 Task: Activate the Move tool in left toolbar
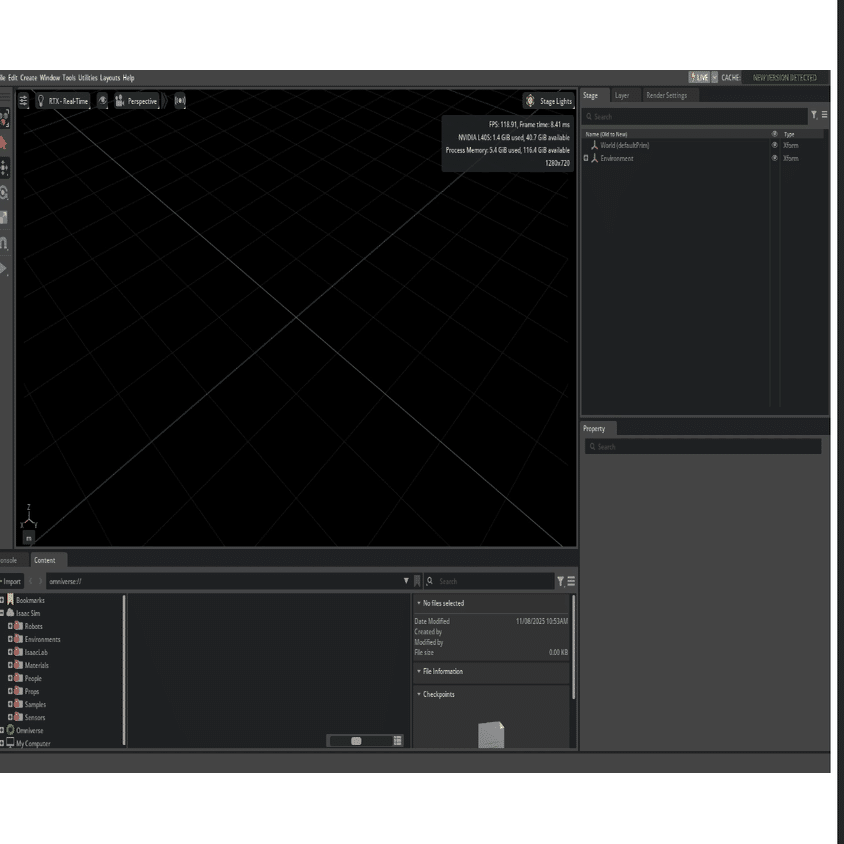coord(4,167)
